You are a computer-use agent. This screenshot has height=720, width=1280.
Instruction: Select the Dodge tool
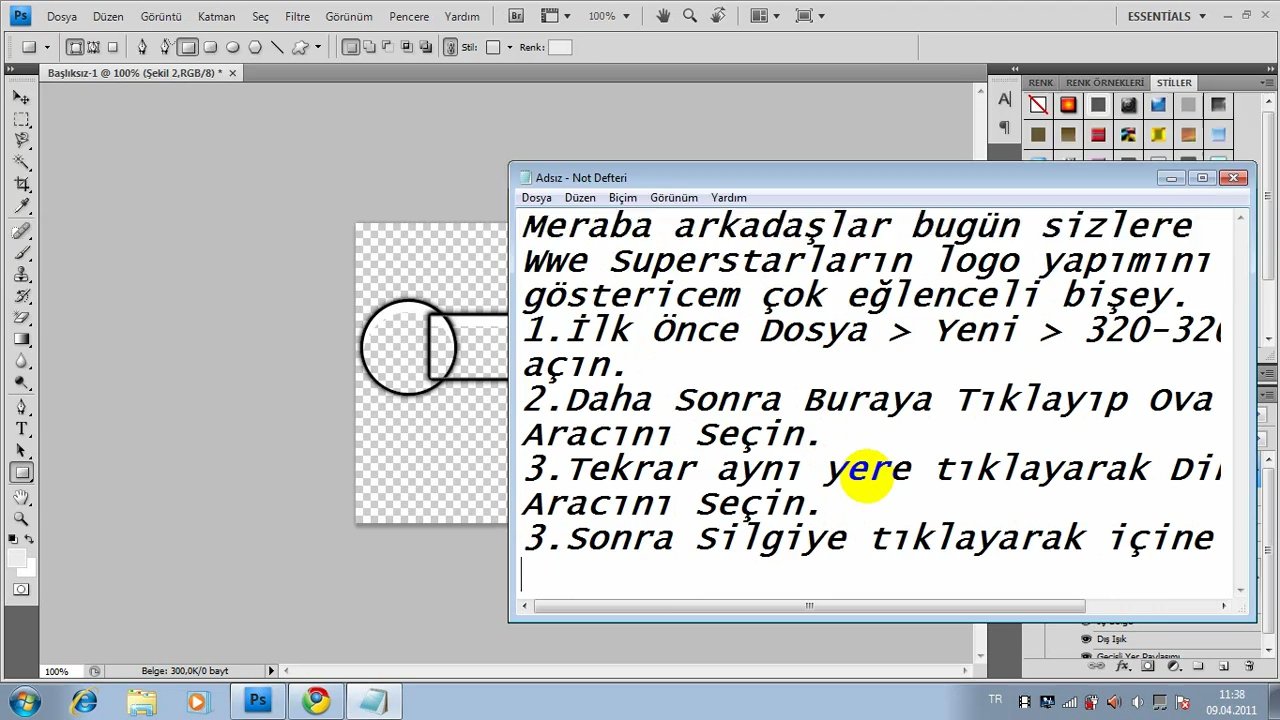[21, 382]
